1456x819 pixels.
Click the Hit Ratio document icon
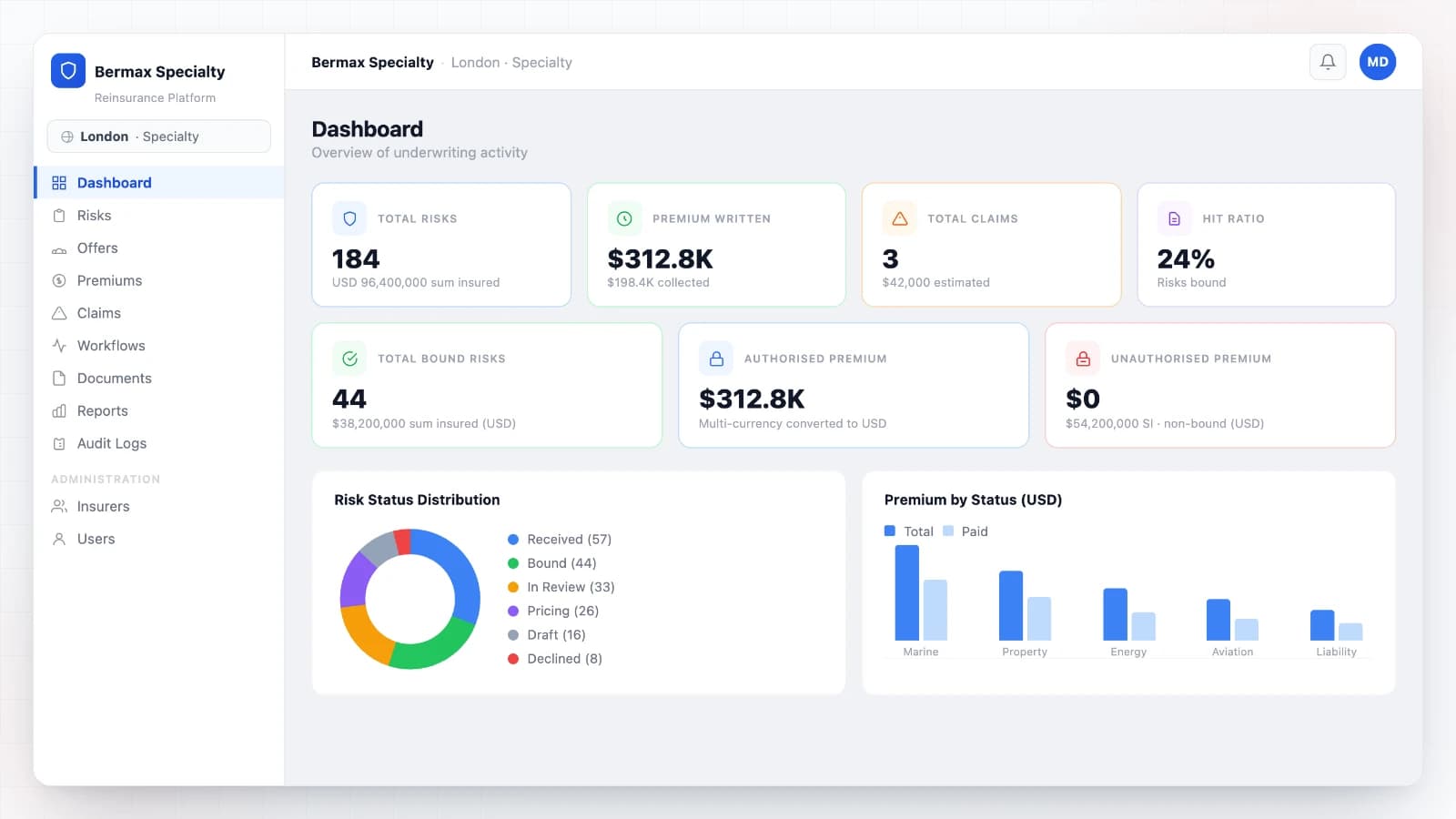pyautogui.click(x=1175, y=218)
